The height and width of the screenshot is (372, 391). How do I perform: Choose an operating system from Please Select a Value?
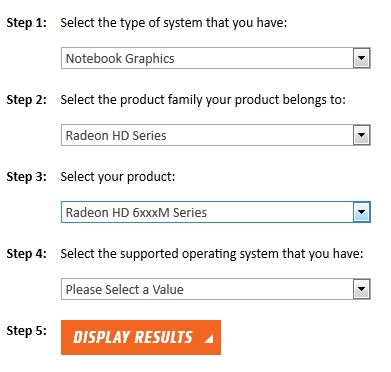pos(216,289)
